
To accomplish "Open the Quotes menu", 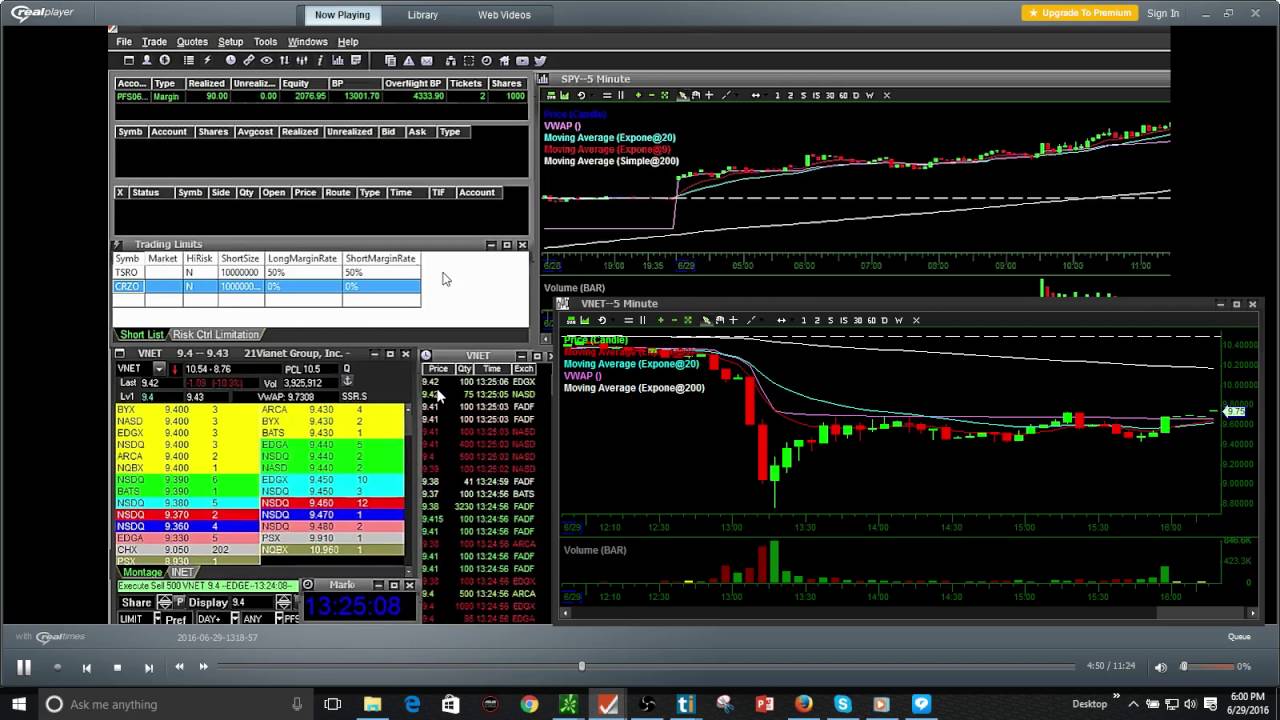I will click(x=192, y=42).
